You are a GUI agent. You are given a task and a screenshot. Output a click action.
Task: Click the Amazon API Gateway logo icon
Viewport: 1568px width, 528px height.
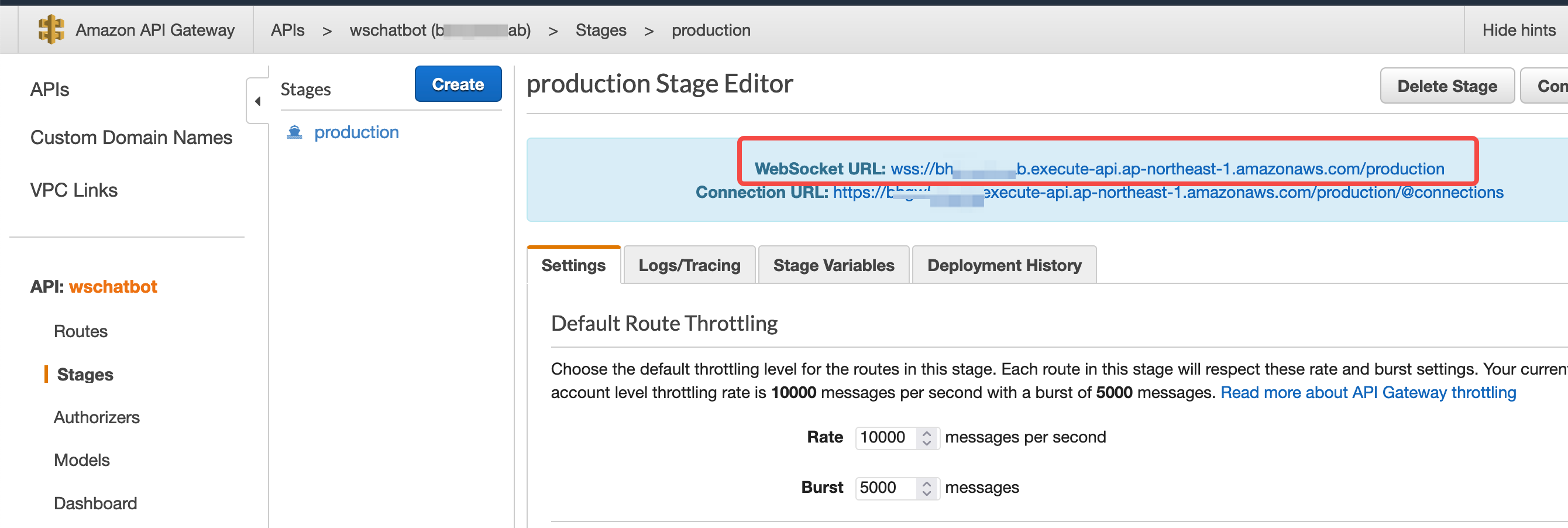click(x=51, y=30)
